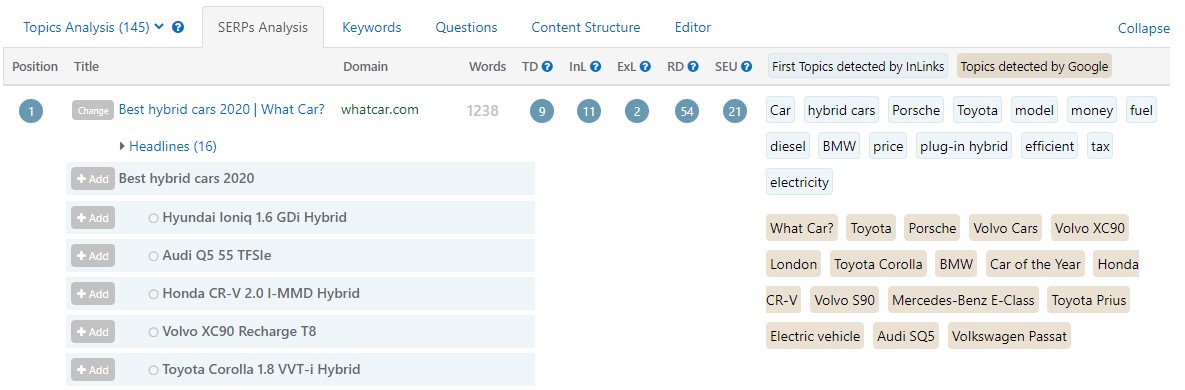Click the Car of the Year tag
Image resolution: width=1185 pixels, height=390 pixels.
pos(1035,264)
